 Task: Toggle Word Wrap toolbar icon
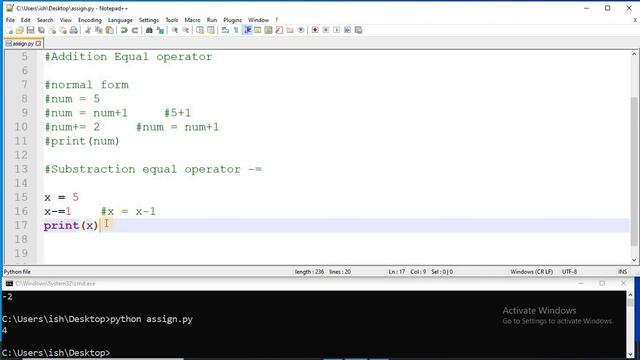tap(225, 30)
